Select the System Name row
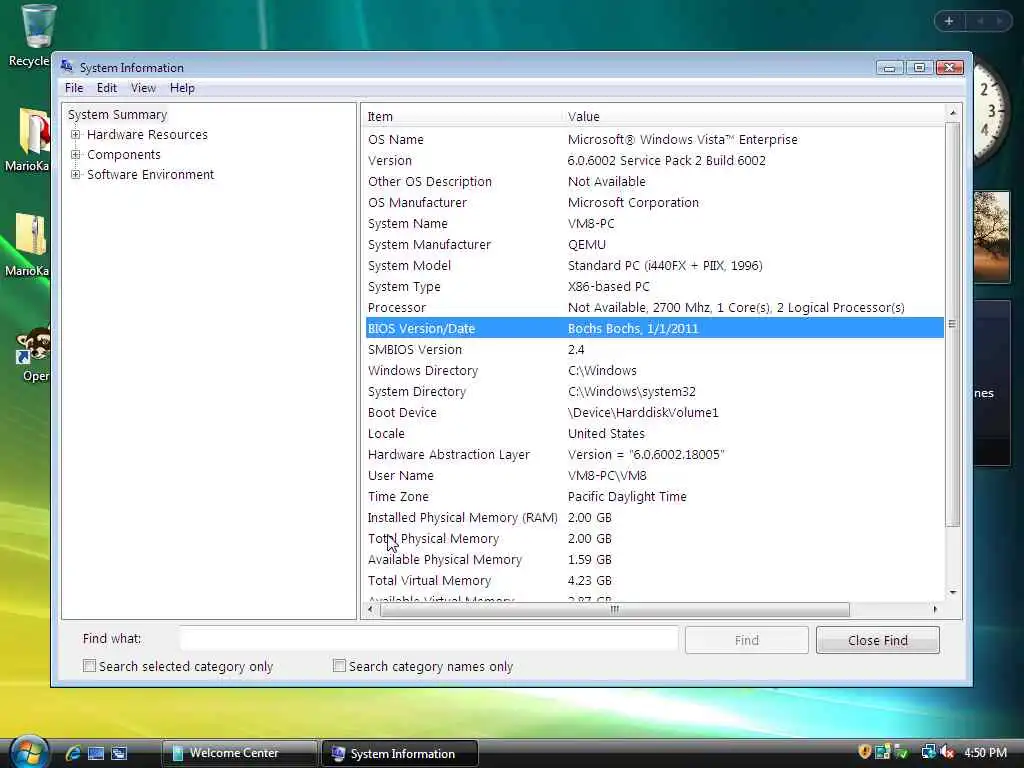This screenshot has height=768, width=1024. coord(654,223)
